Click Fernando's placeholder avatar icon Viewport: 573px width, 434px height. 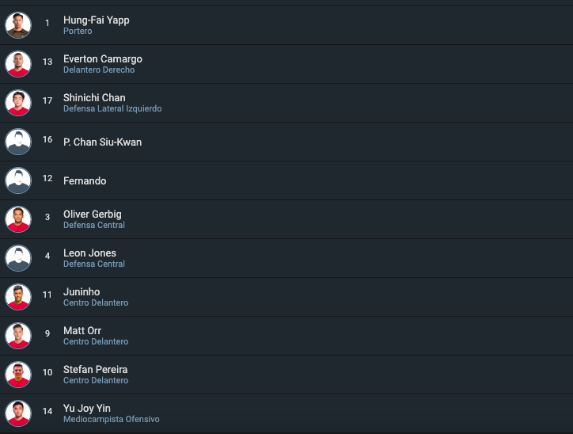click(18, 180)
